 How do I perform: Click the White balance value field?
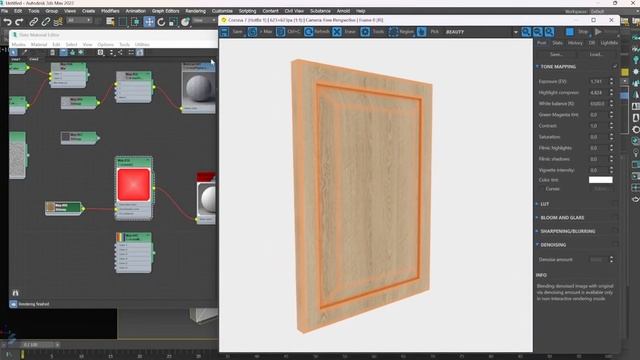tap(598, 104)
